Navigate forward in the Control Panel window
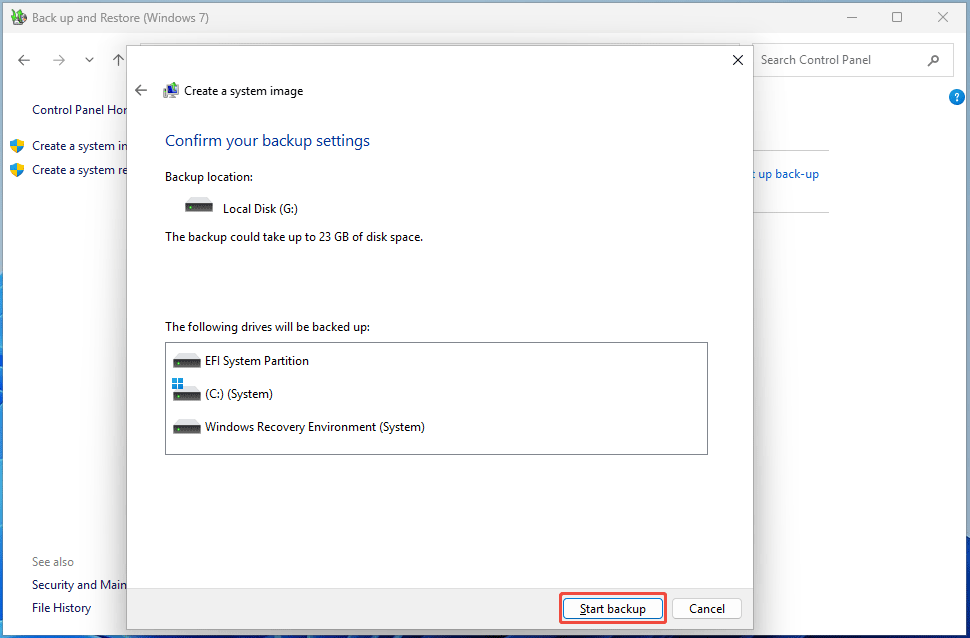 (59, 60)
